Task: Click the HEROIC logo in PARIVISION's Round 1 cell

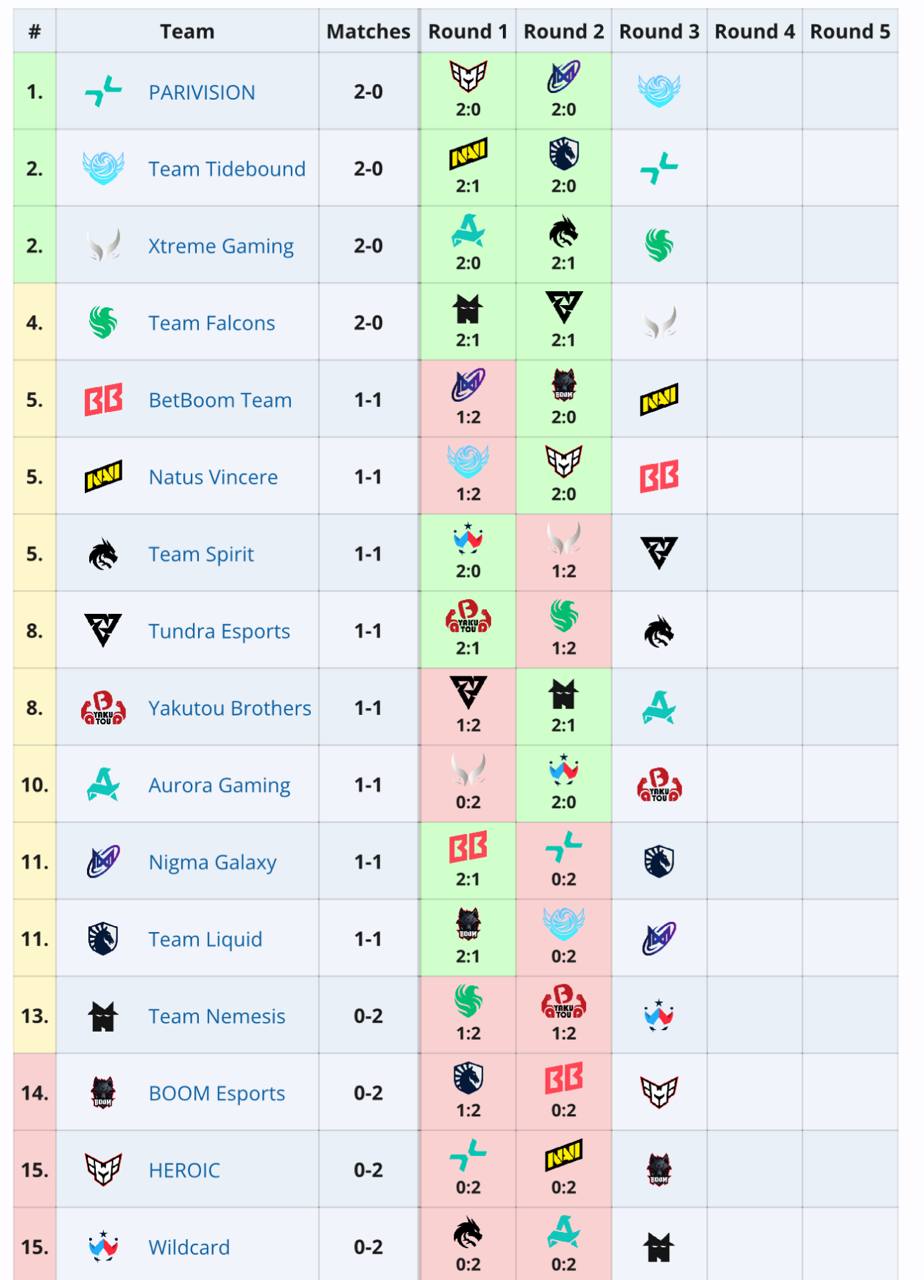Action: (468, 76)
